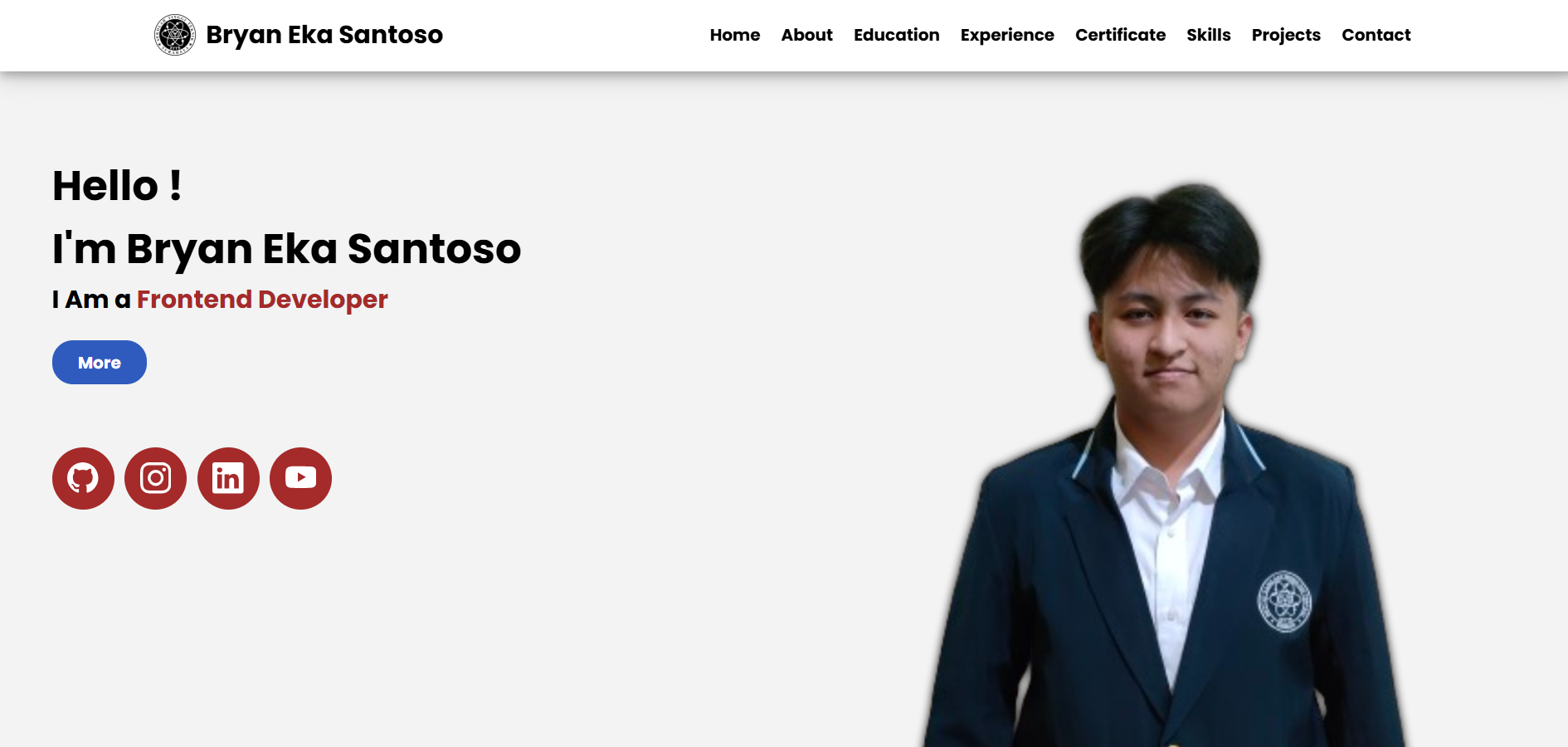Click the emblem badge on the blazer
The image size is (1568, 747).
1283,602
